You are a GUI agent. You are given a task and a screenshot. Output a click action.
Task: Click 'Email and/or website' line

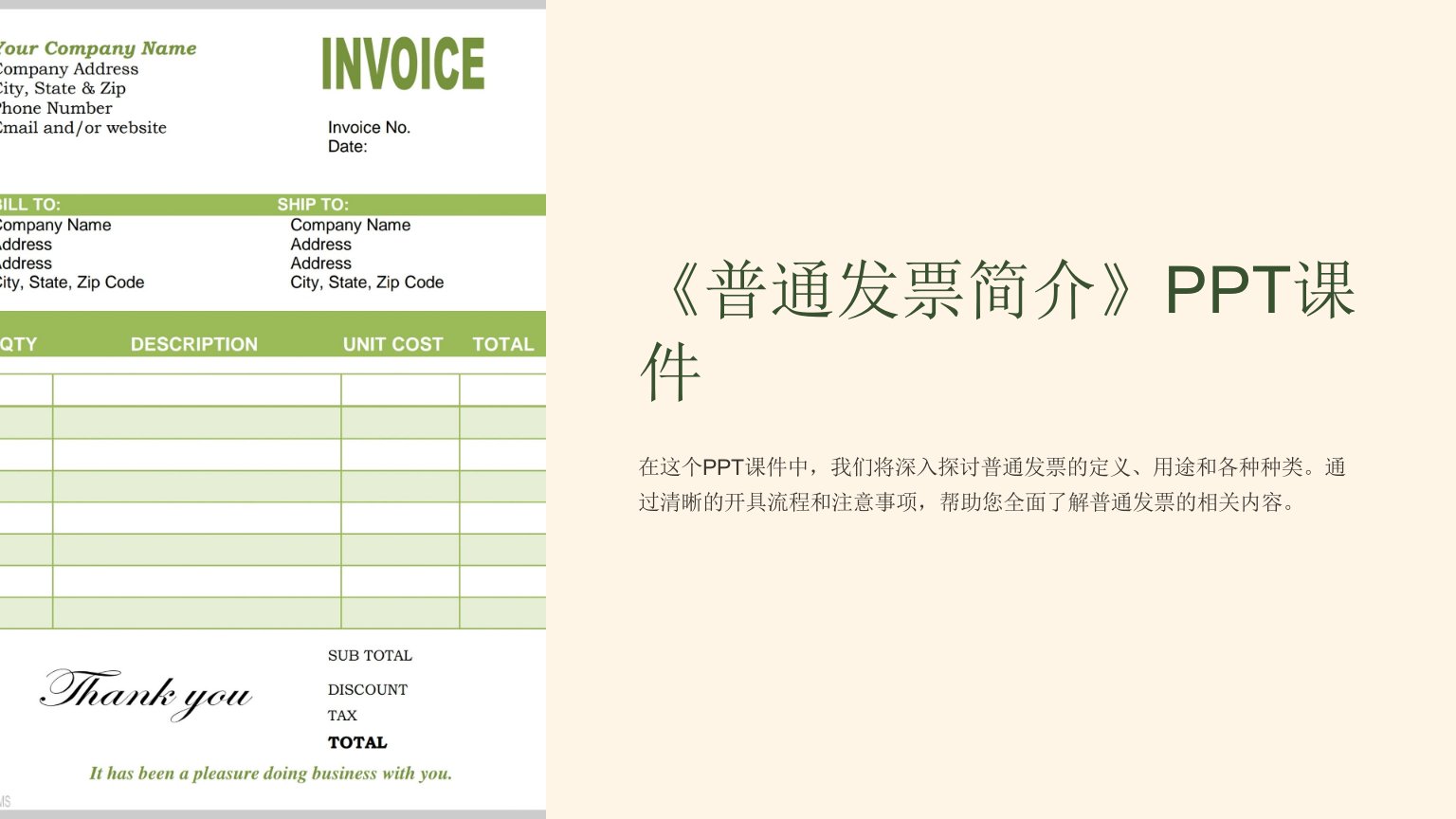pyautogui.click(x=82, y=127)
